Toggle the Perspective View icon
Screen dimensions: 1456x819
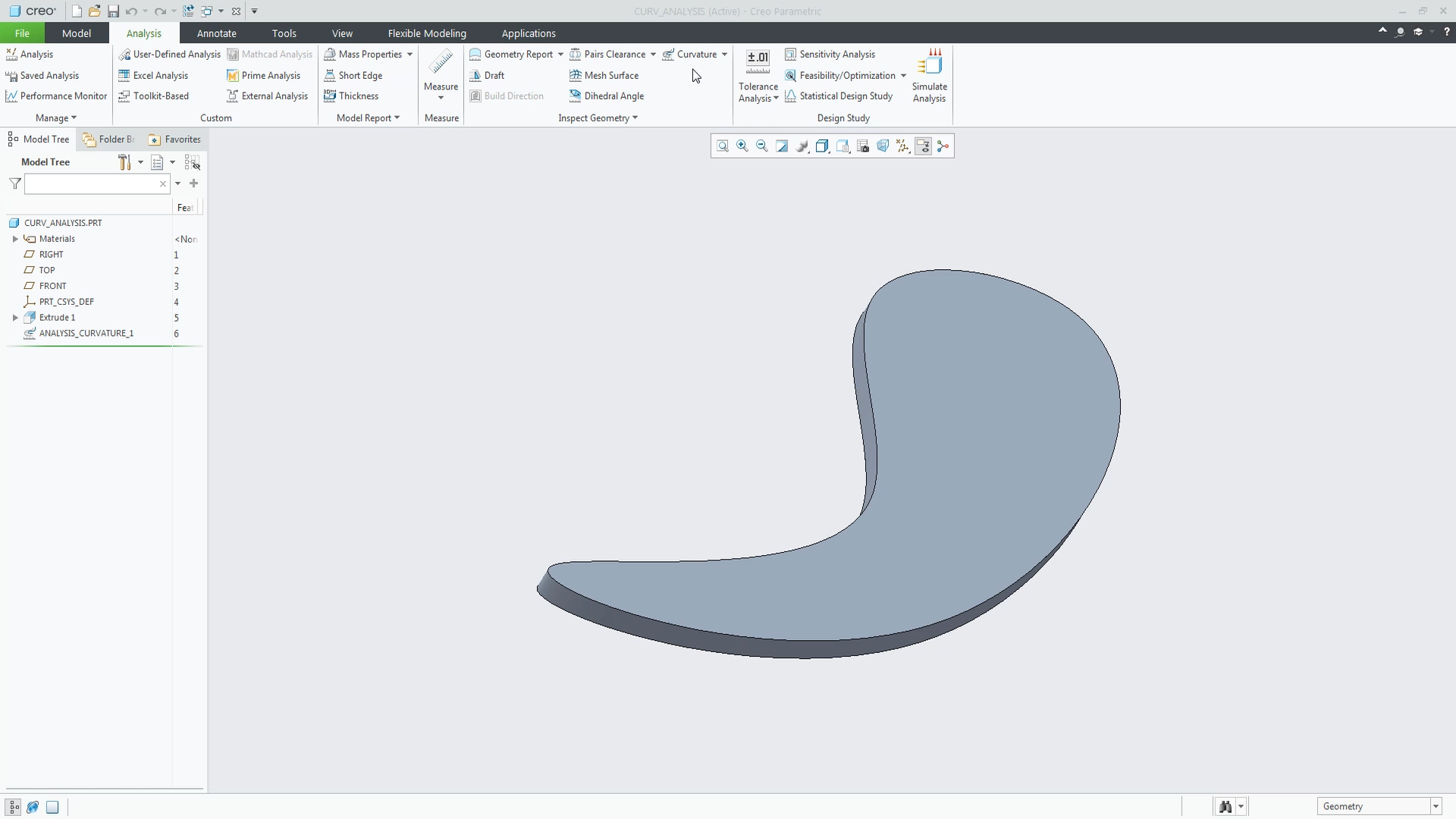click(883, 146)
